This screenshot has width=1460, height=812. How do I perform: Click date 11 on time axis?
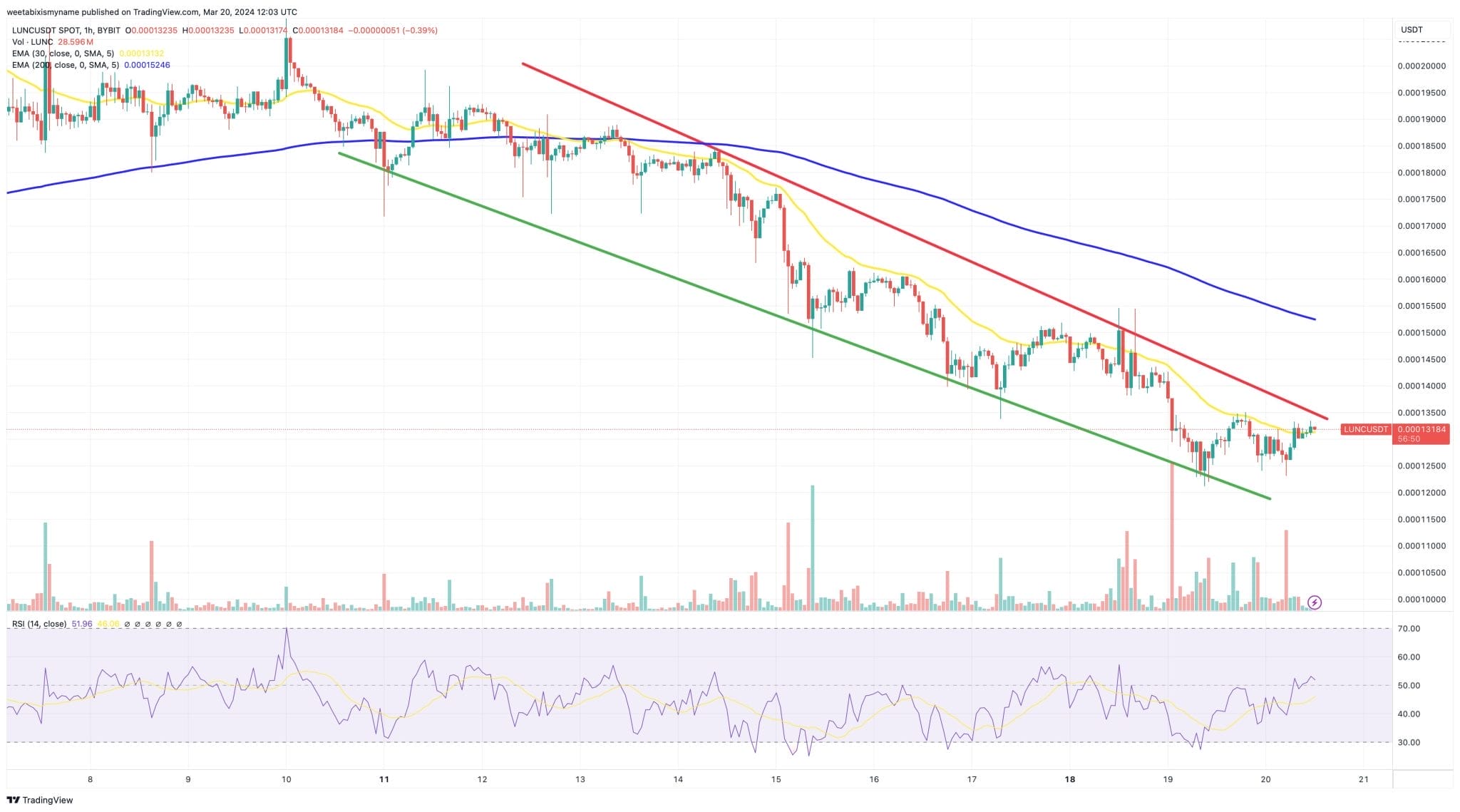[384, 779]
